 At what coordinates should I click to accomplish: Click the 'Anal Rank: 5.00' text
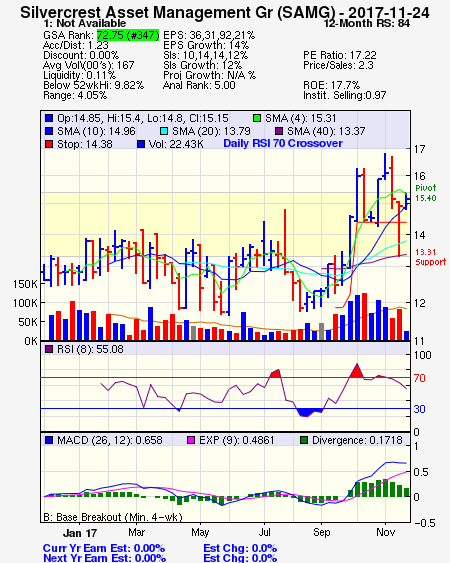[x=199, y=85]
